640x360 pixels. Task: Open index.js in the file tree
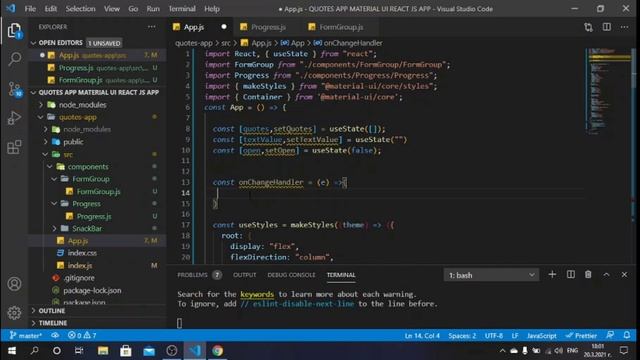point(80,265)
